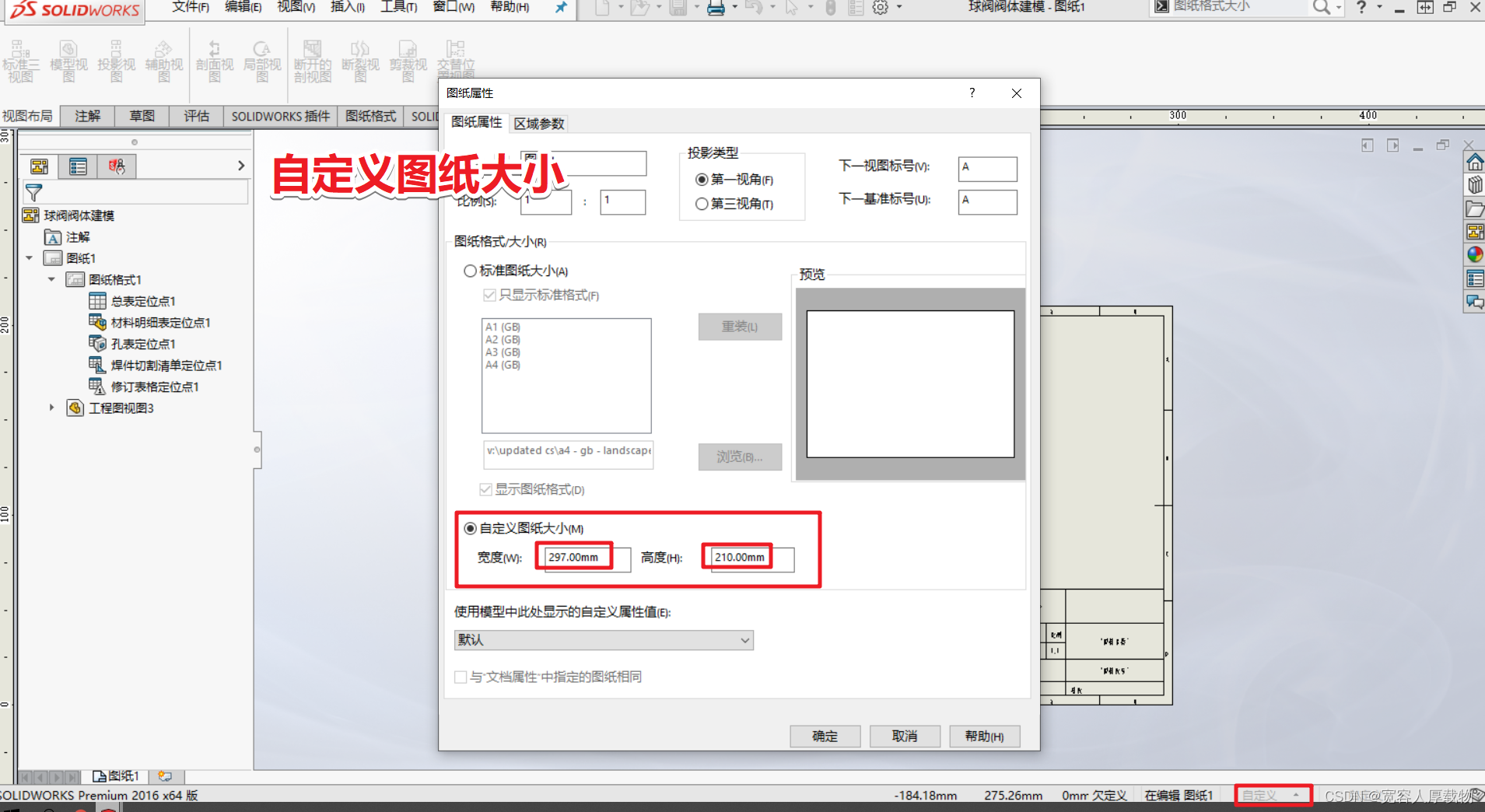
Task: Open the DimXpert-style third manager tab
Action: coord(117,166)
